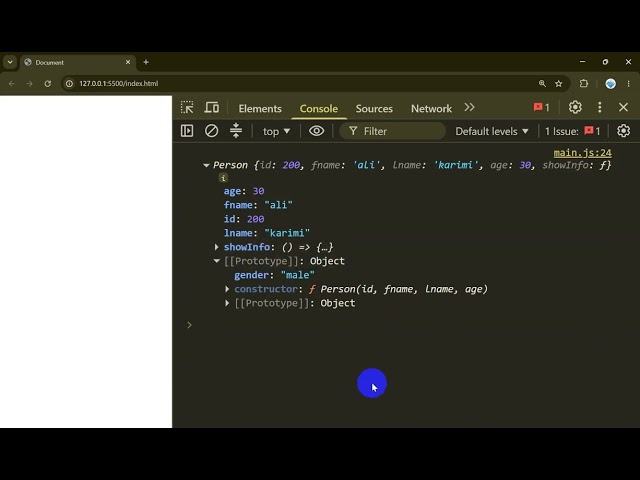The width and height of the screenshot is (640, 480).
Task: Open the Elements tab
Action: coord(260,109)
